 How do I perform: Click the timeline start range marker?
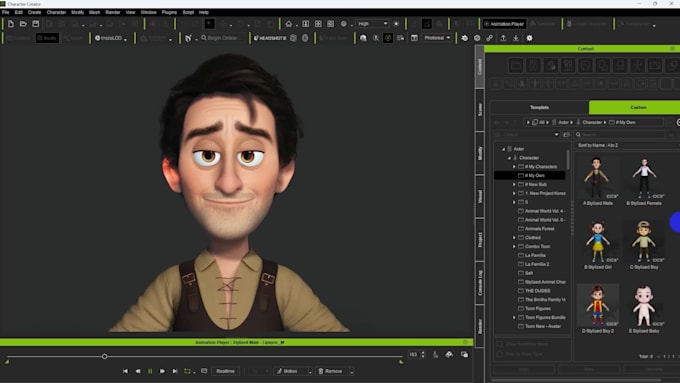coord(7,361)
